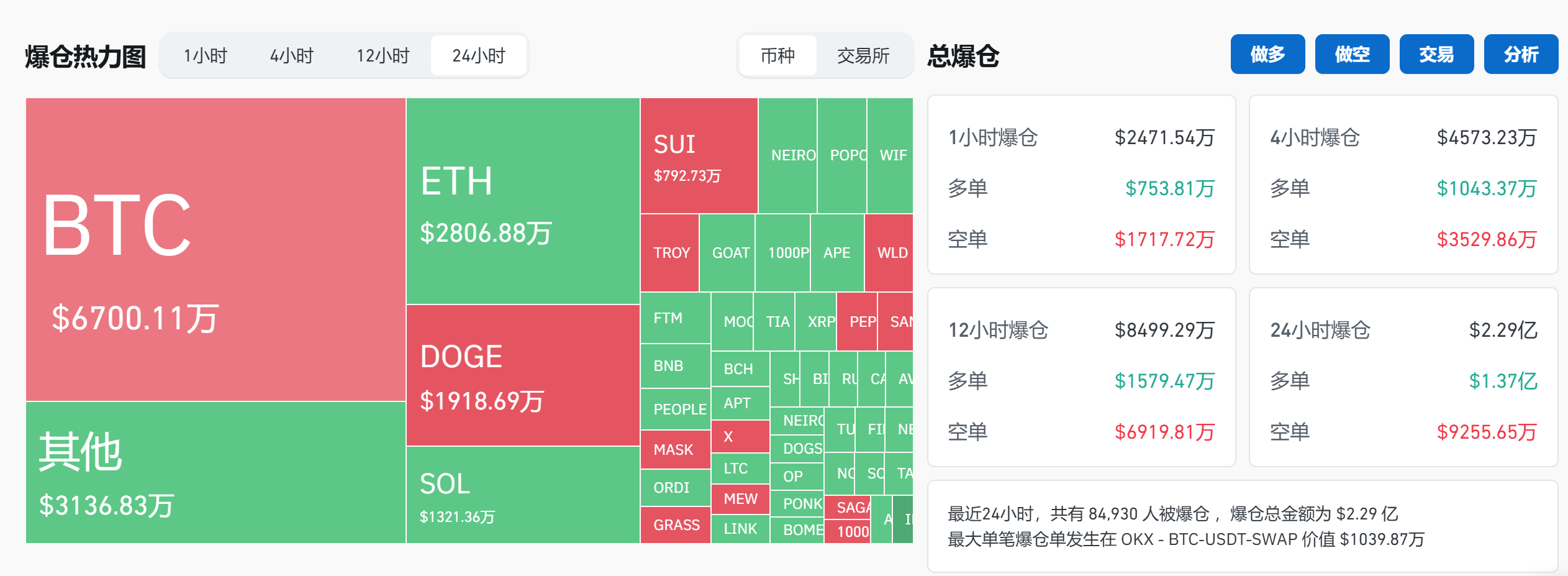This screenshot has height=576, width=1568.
Task: Switch to the 1小时 time filter
Action: tap(205, 55)
